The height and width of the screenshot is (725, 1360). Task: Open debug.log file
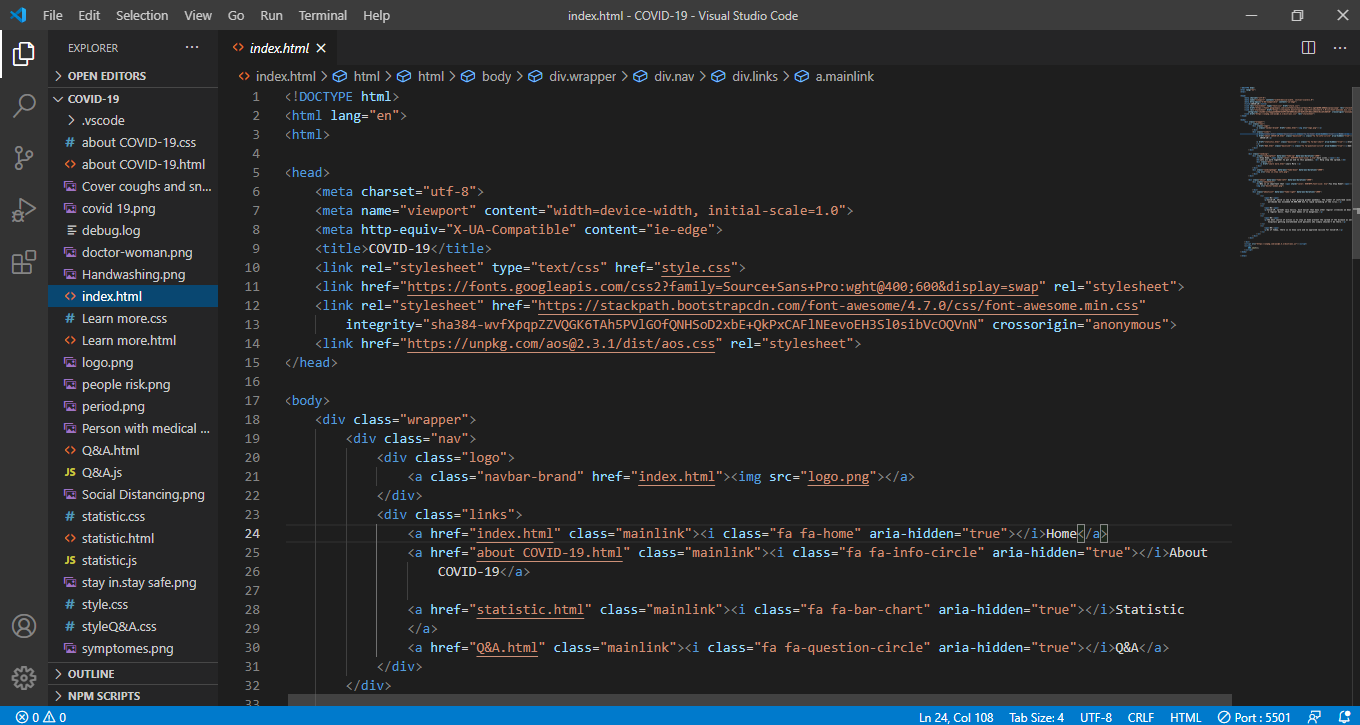pyautogui.click(x=133, y=231)
